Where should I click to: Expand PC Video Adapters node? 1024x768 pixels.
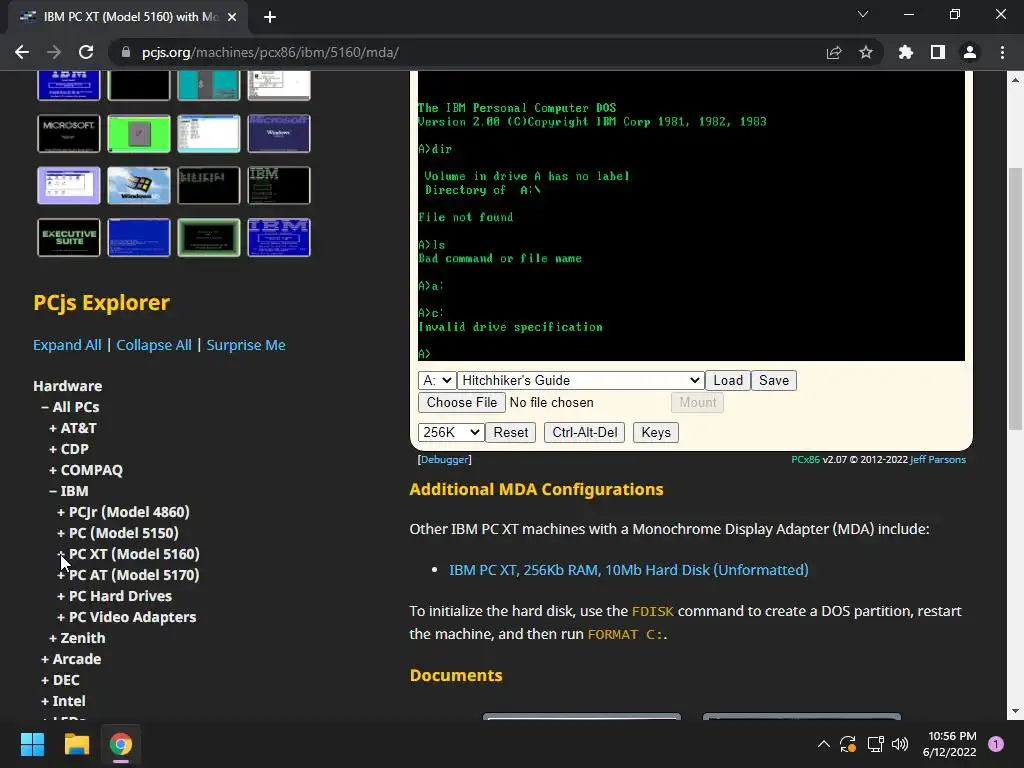pos(61,616)
